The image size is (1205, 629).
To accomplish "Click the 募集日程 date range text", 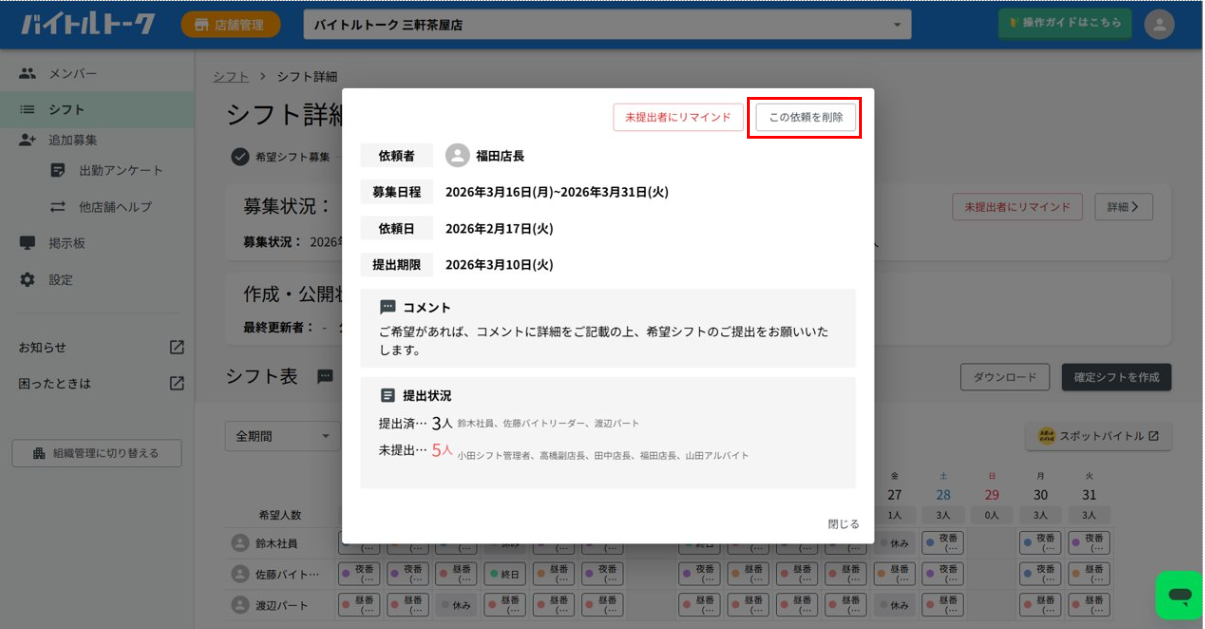I will pyautogui.click(x=556, y=192).
